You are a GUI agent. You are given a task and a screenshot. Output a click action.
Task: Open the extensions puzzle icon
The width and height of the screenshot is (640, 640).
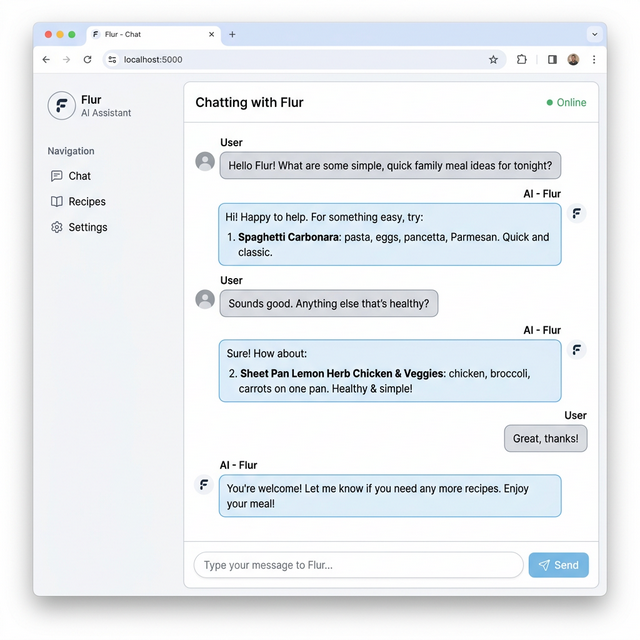click(521, 60)
